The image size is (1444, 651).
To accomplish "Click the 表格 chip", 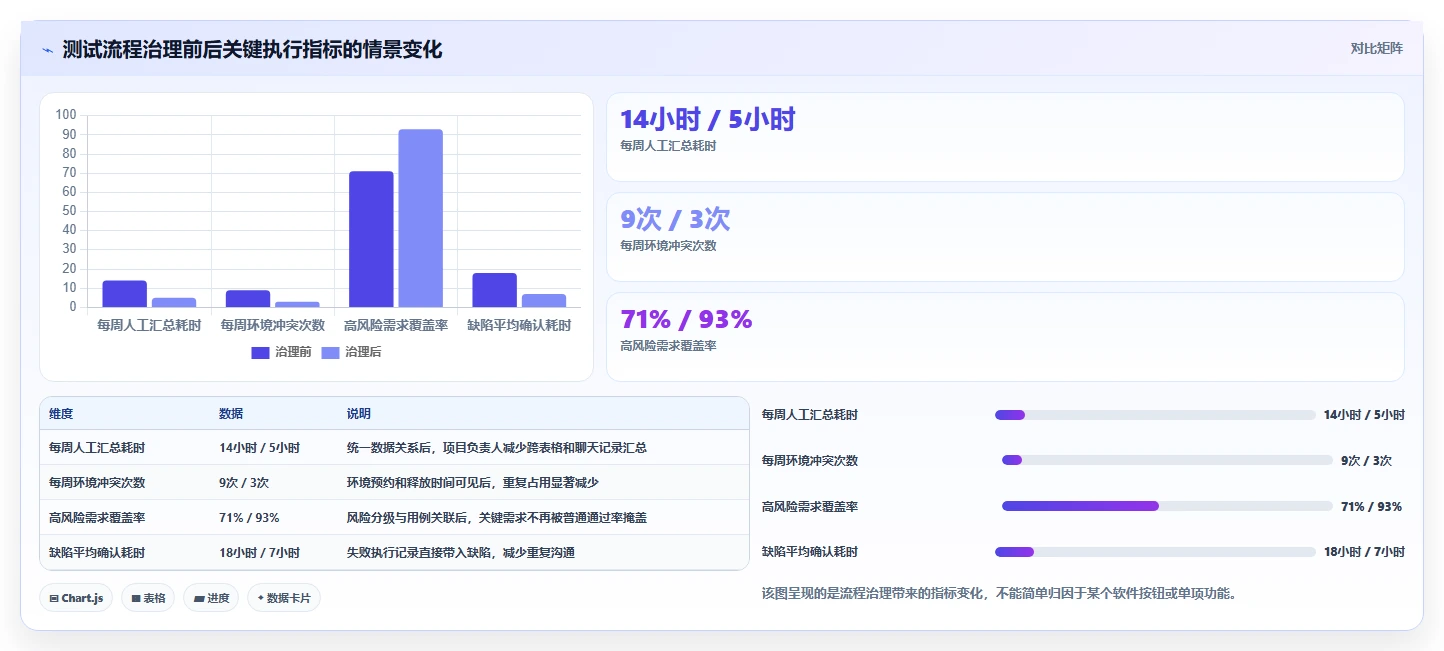I will coord(148,598).
